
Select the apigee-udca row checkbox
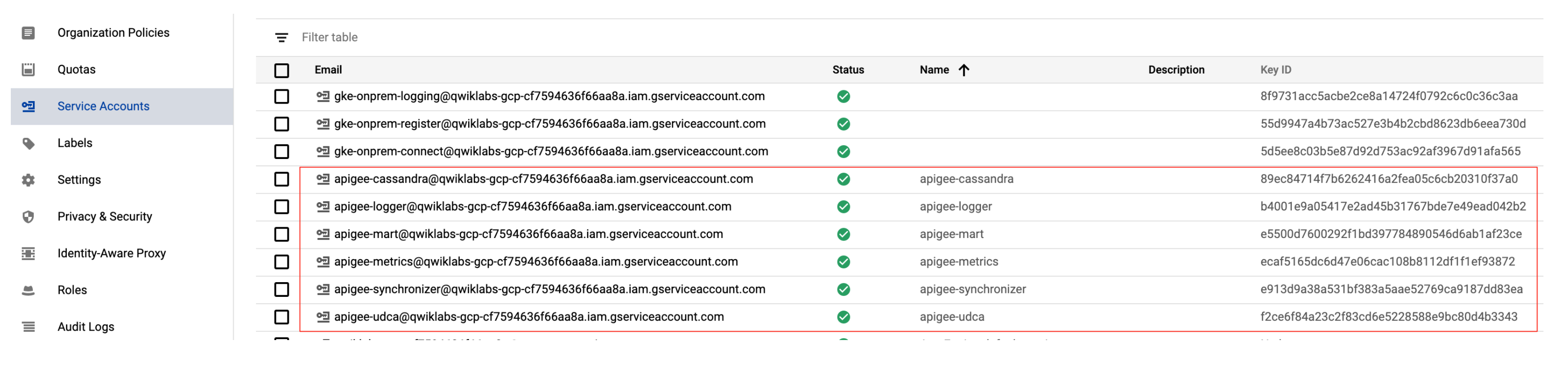281,316
